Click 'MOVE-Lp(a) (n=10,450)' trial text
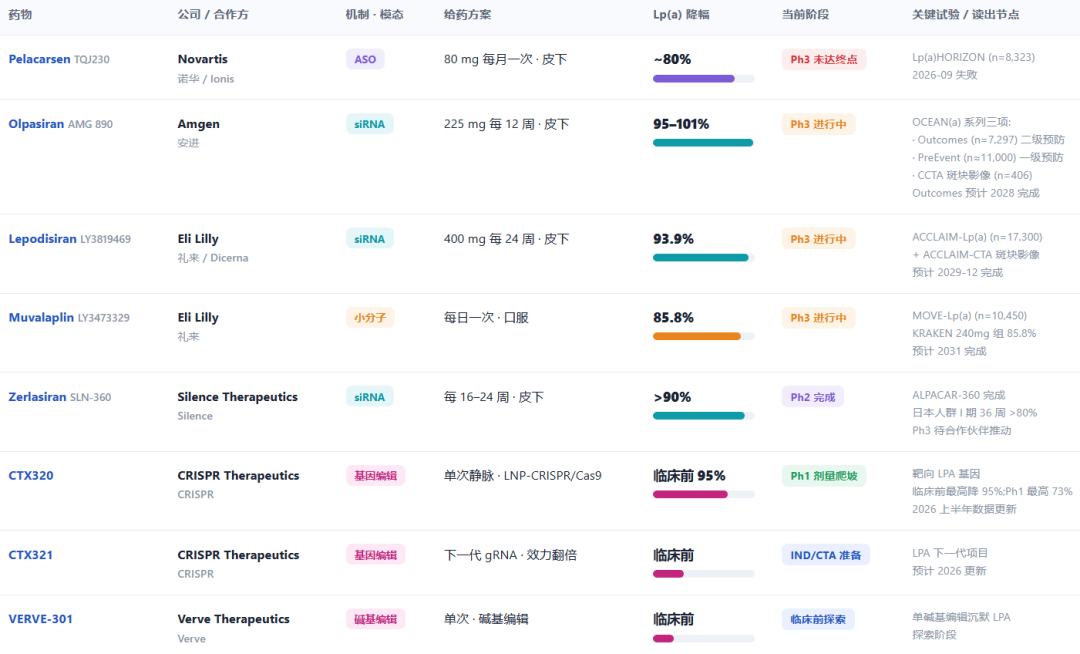This screenshot has height=654, width=1080. point(969,315)
